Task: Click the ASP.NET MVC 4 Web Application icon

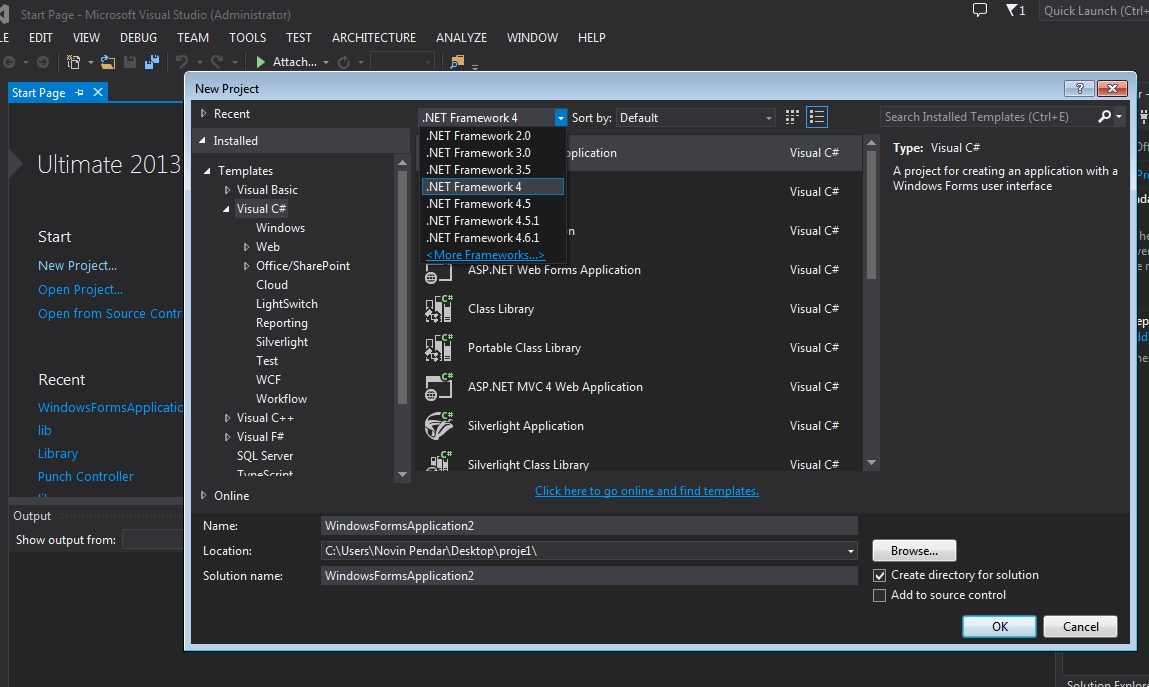Action: click(439, 387)
